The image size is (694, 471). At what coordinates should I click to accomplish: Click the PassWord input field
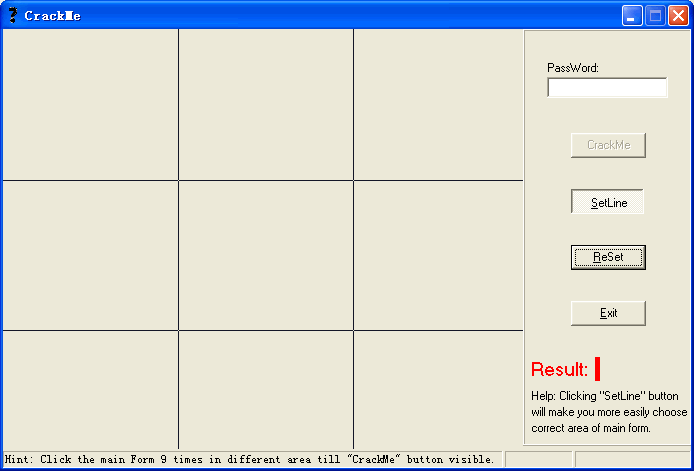607,87
